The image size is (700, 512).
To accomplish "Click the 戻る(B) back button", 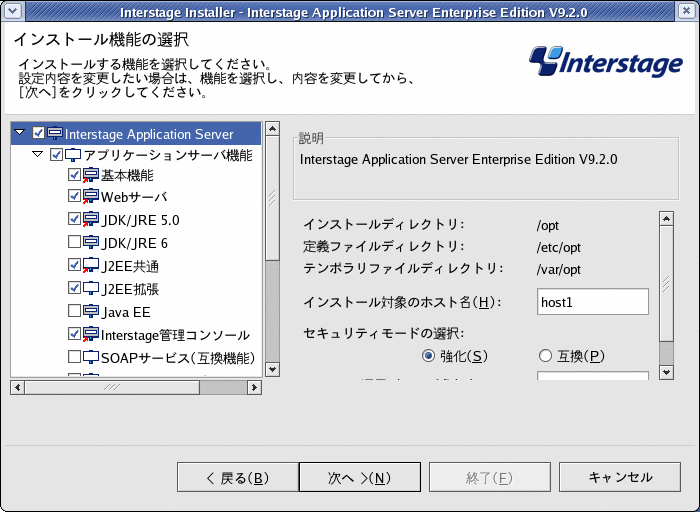I will [x=238, y=477].
